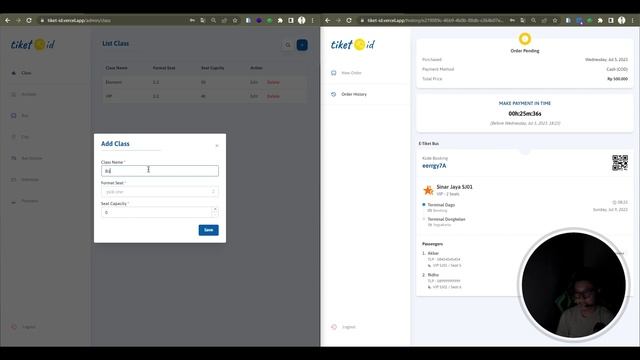Go back in the left browser window

[x=8, y=20]
